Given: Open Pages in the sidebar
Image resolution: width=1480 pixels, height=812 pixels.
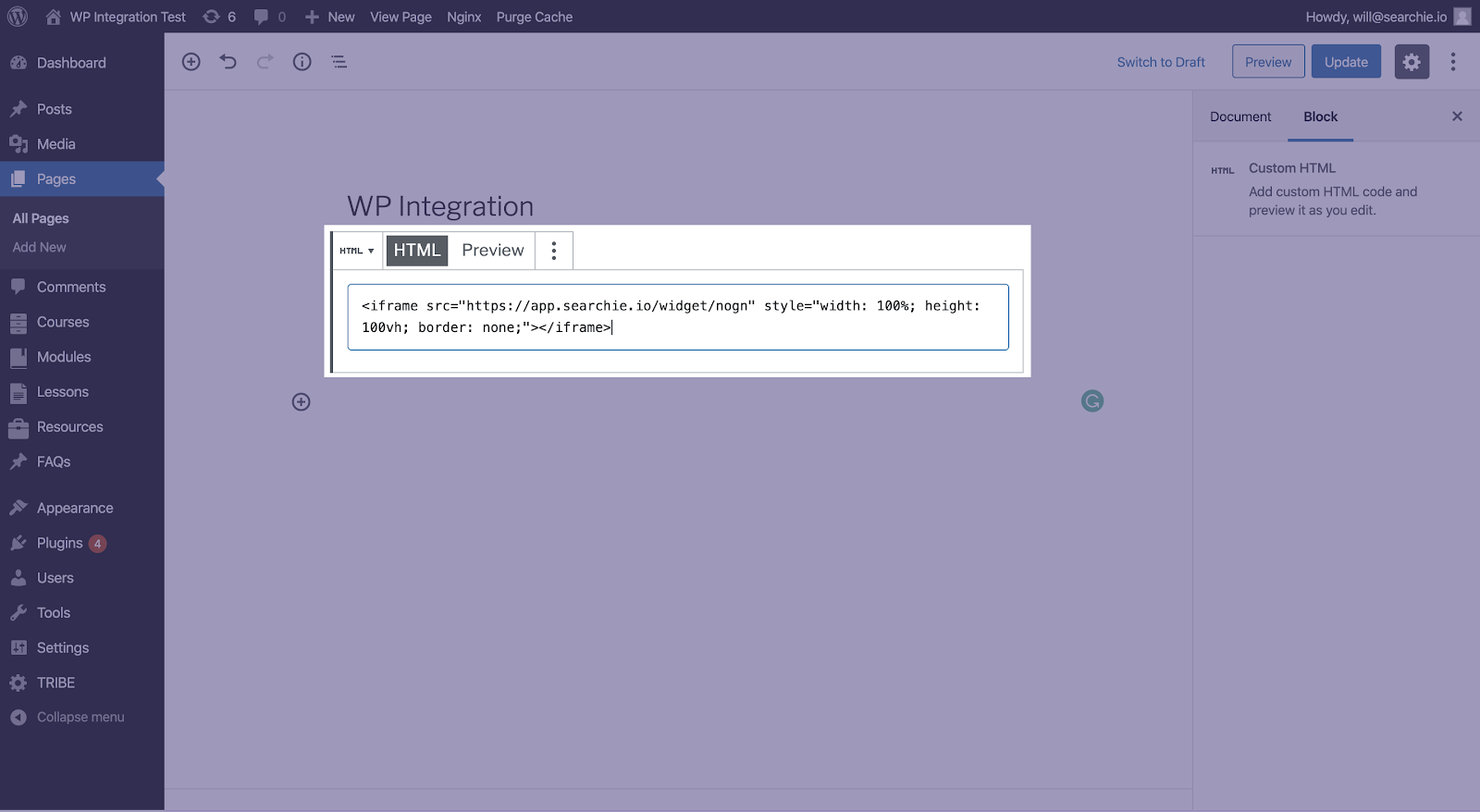Looking at the screenshot, I should click(82, 179).
